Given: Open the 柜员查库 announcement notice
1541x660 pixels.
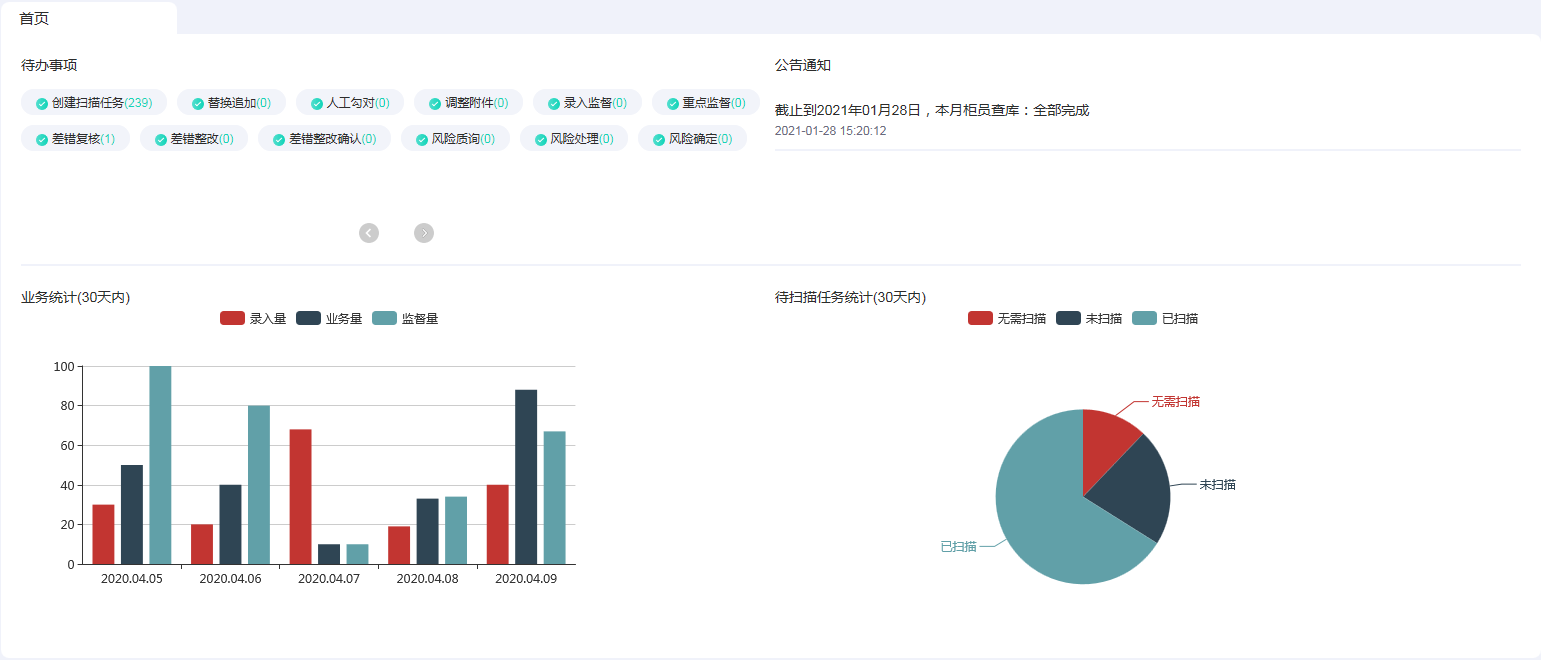Looking at the screenshot, I should point(931,110).
